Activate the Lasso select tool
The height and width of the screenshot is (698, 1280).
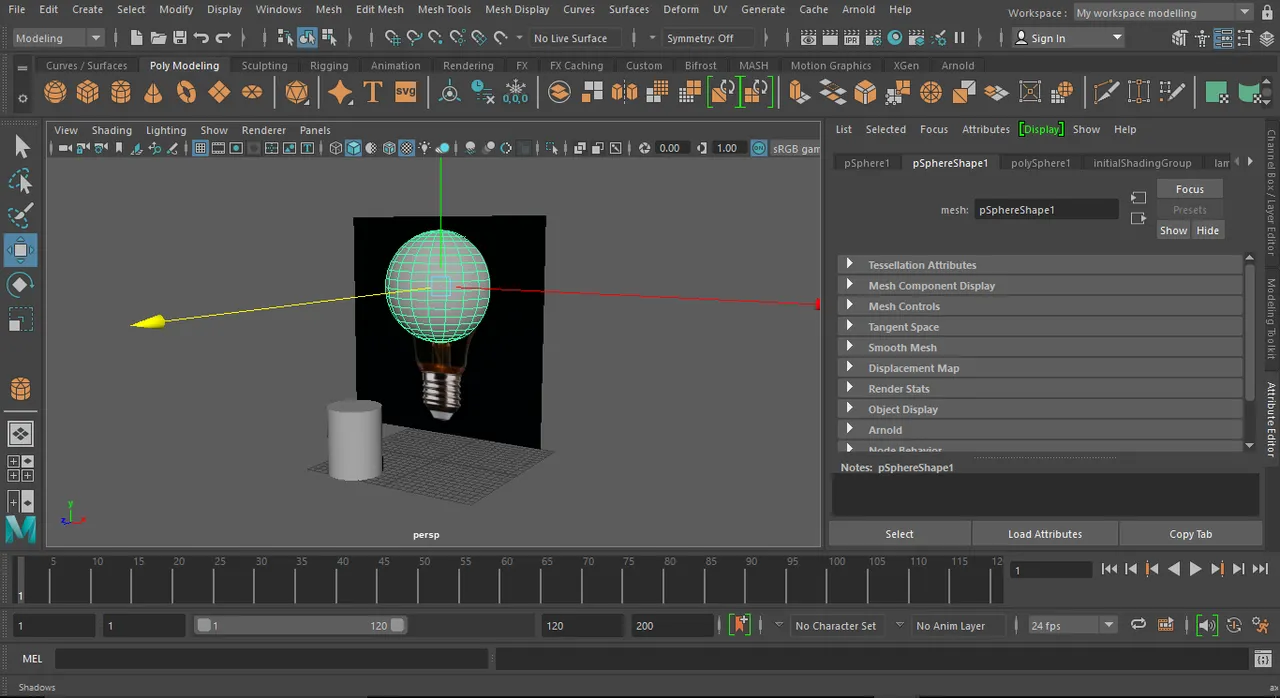tap(21, 182)
